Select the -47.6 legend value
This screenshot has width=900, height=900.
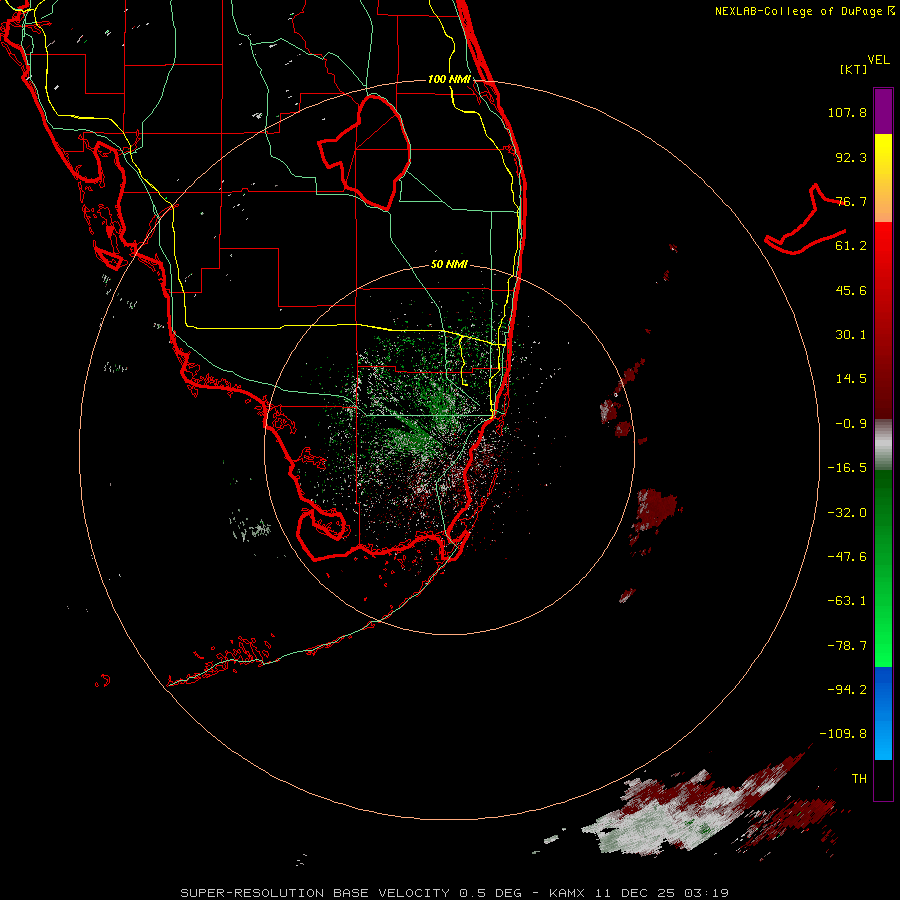(x=847, y=557)
